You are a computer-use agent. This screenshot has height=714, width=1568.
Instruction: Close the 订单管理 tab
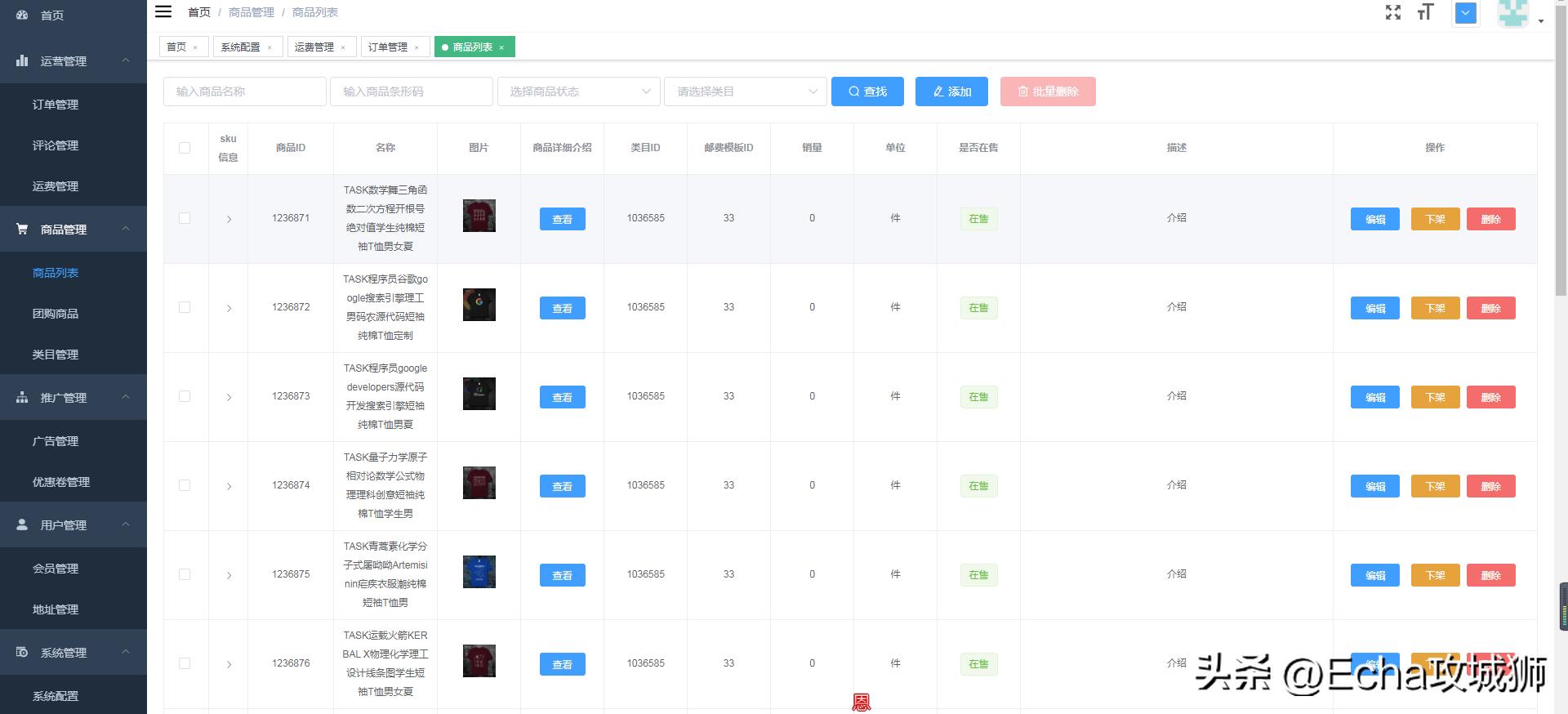(x=416, y=47)
